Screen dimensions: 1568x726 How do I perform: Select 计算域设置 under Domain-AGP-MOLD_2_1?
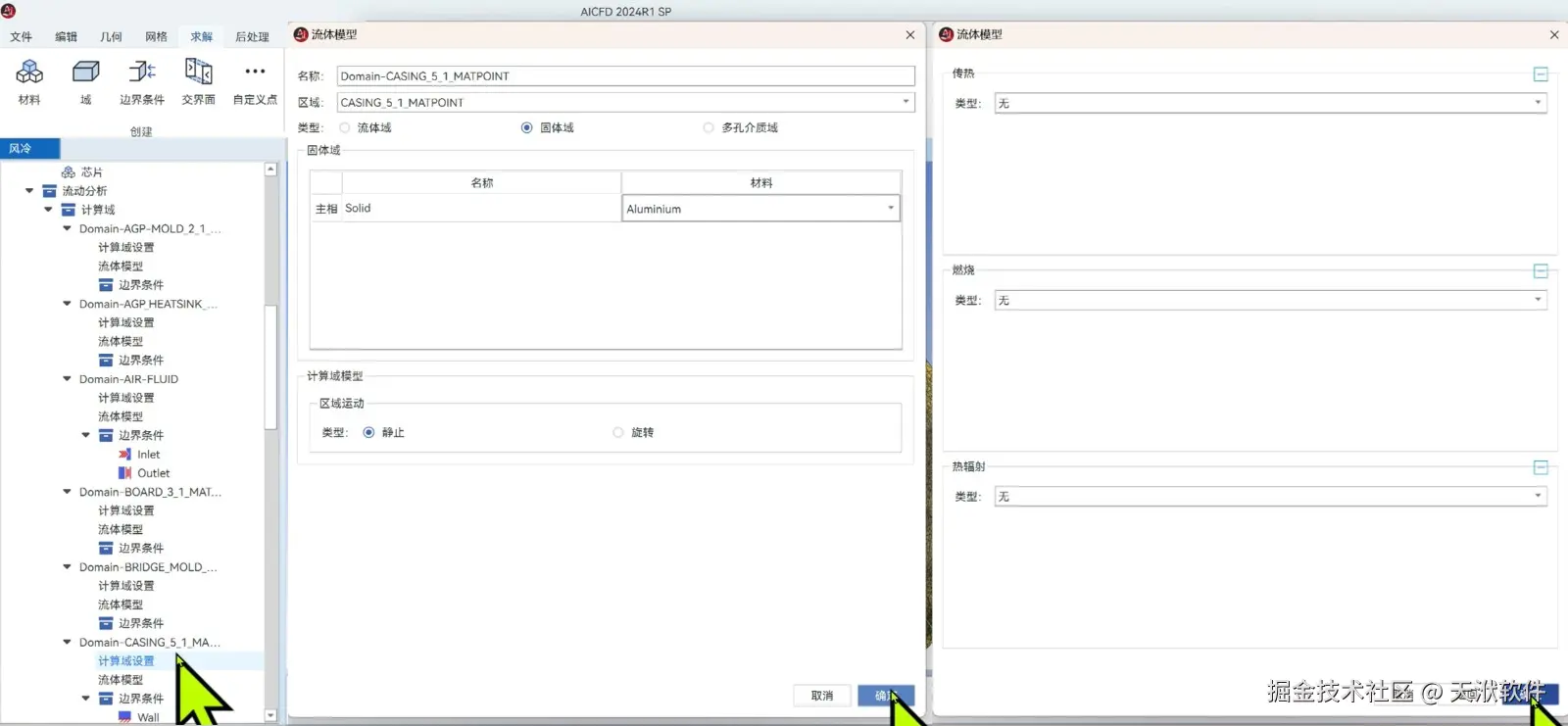125,247
